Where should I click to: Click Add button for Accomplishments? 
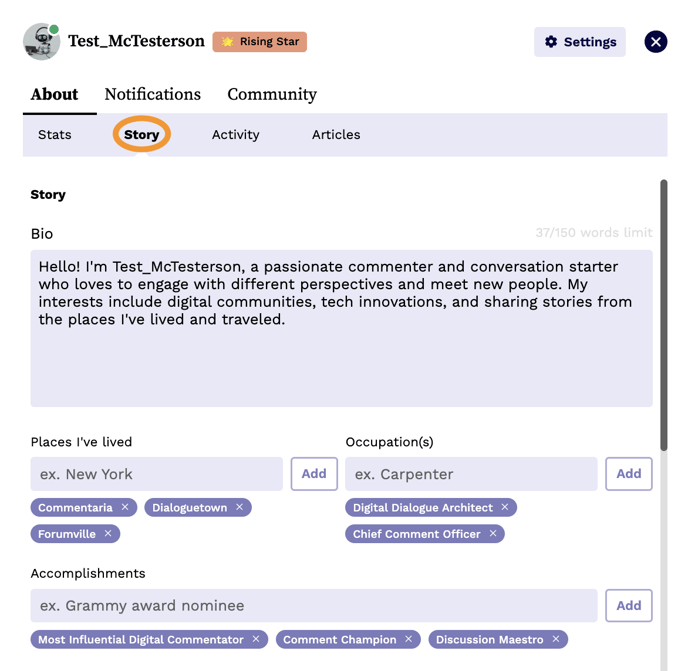tap(629, 606)
